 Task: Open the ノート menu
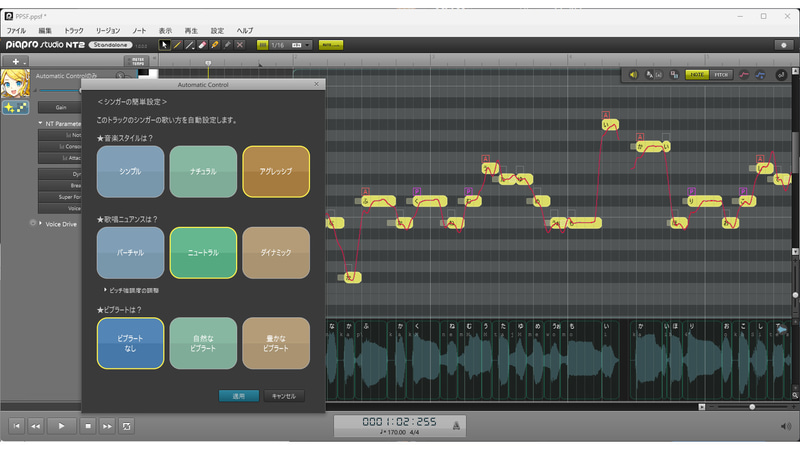click(139, 31)
